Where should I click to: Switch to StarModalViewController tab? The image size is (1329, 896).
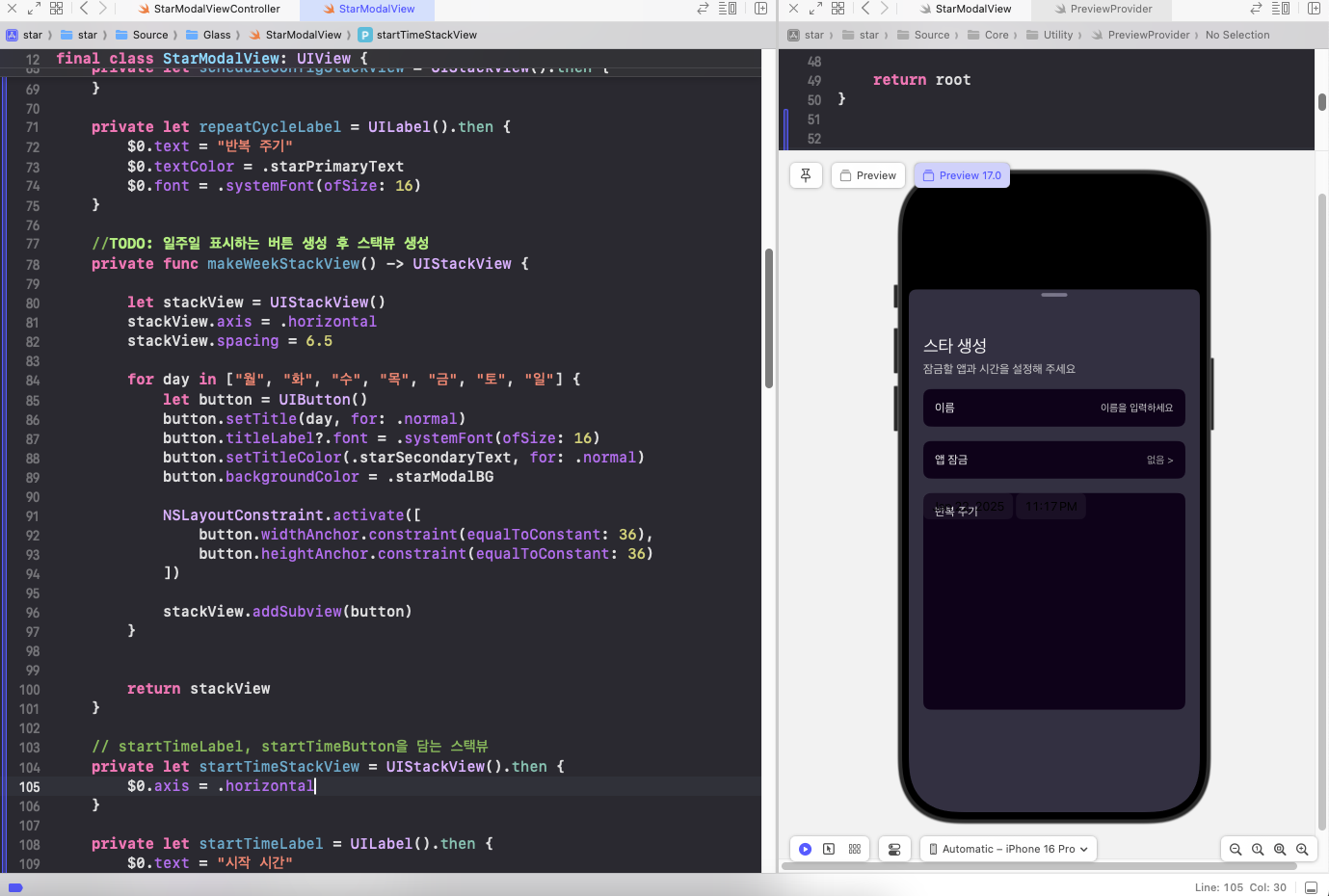[208, 9]
